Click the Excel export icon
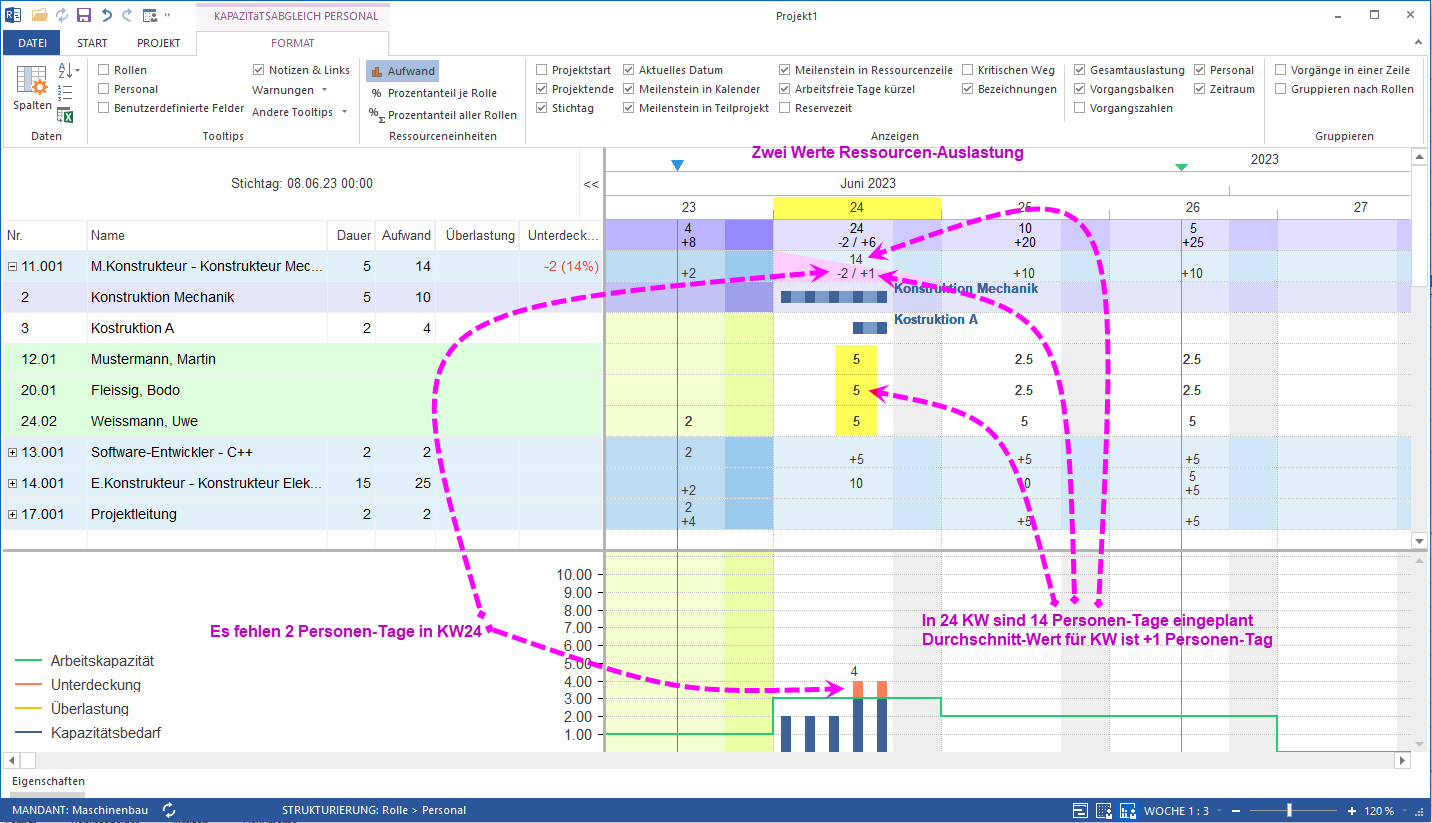 (x=66, y=114)
